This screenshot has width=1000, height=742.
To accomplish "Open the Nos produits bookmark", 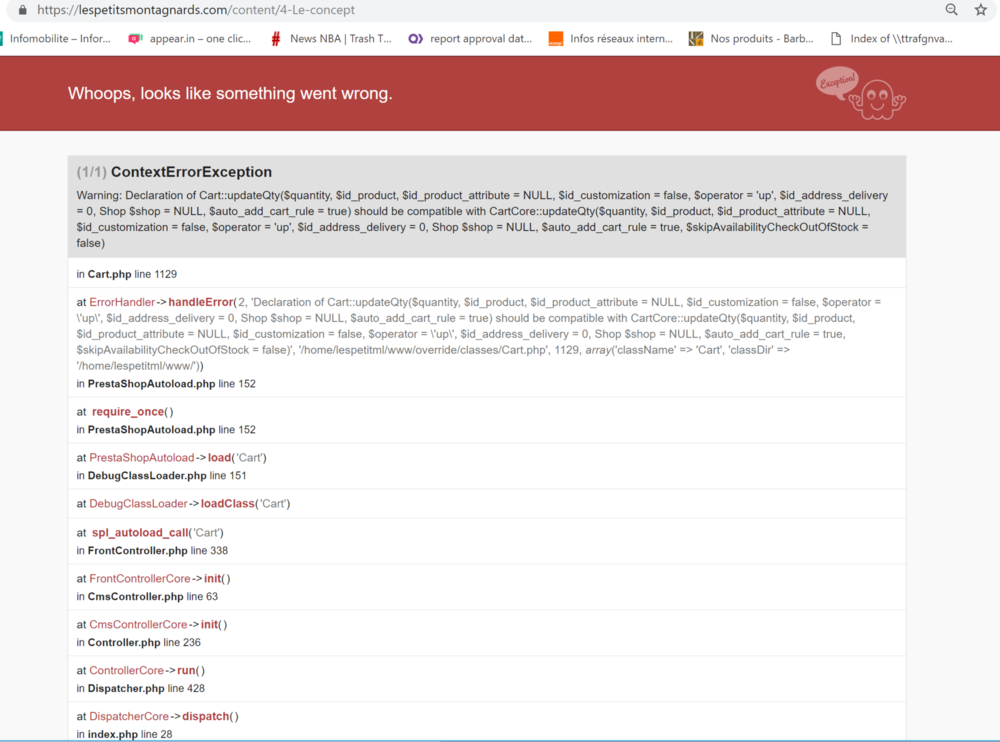I will pyautogui.click(x=751, y=38).
